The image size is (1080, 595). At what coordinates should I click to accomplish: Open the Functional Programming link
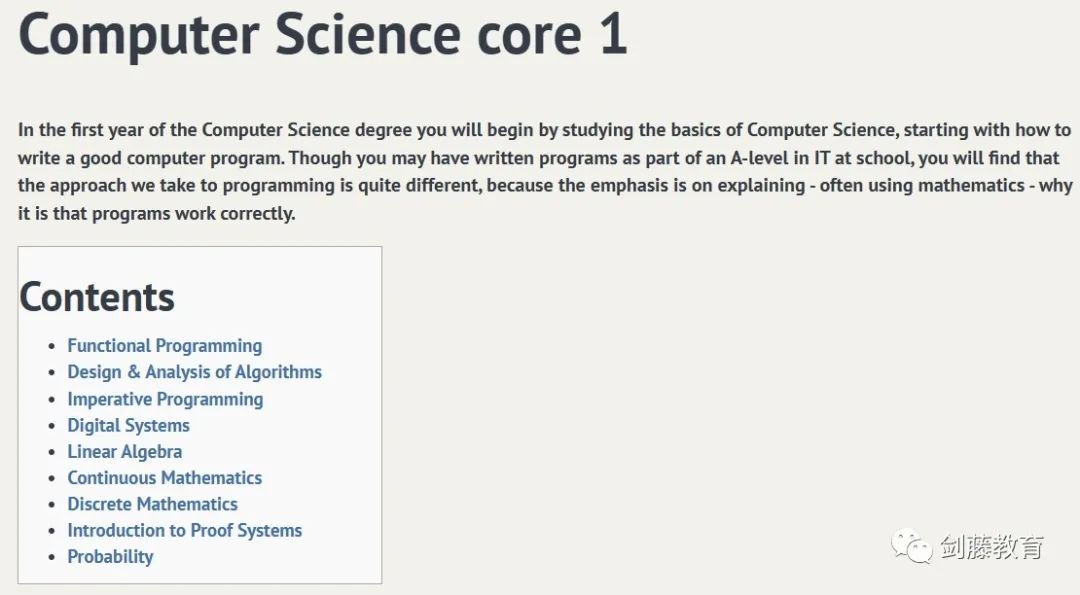click(165, 346)
